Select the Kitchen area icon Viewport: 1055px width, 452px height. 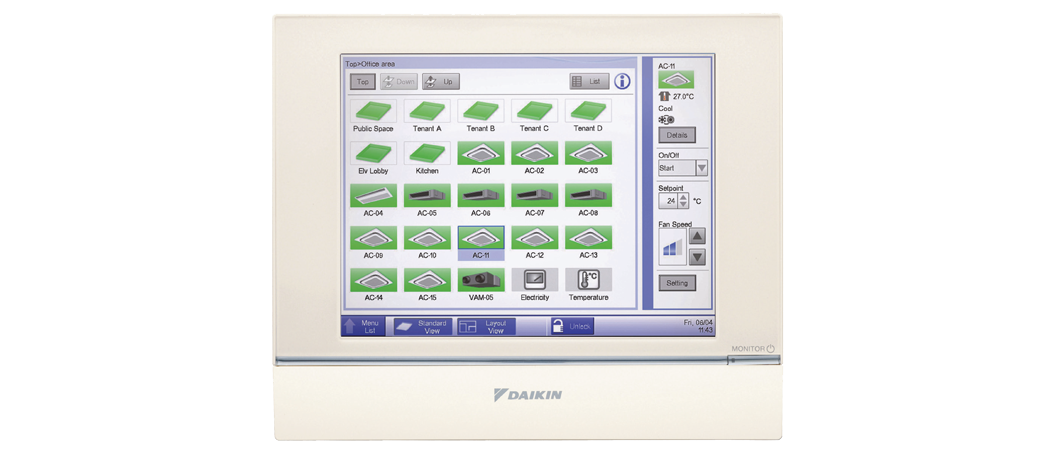(x=427, y=153)
